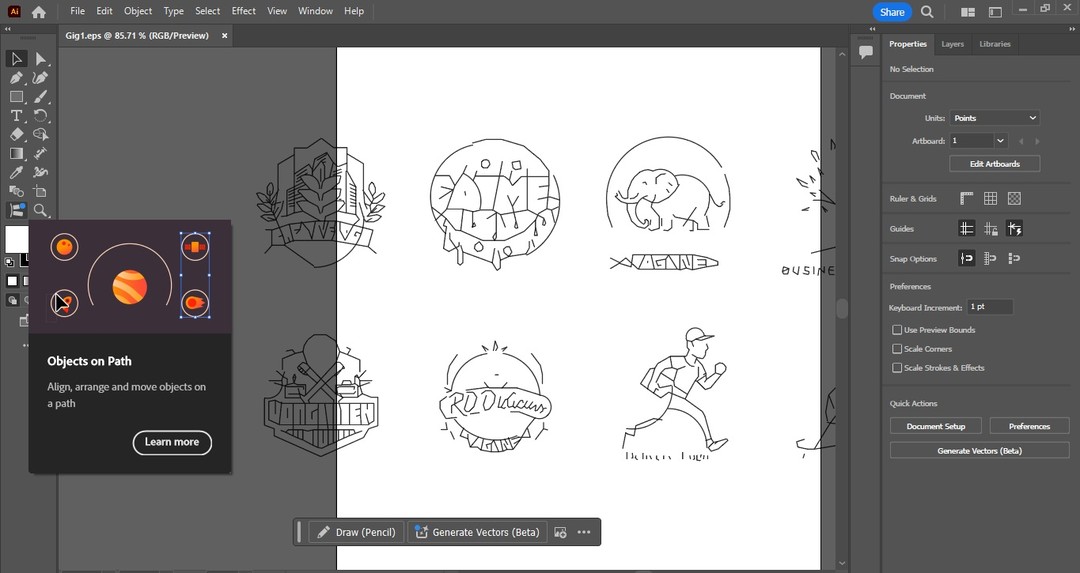This screenshot has height=573, width=1080.
Task: Click the Share button
Action: pyautogui.click(x=892, y=12)
